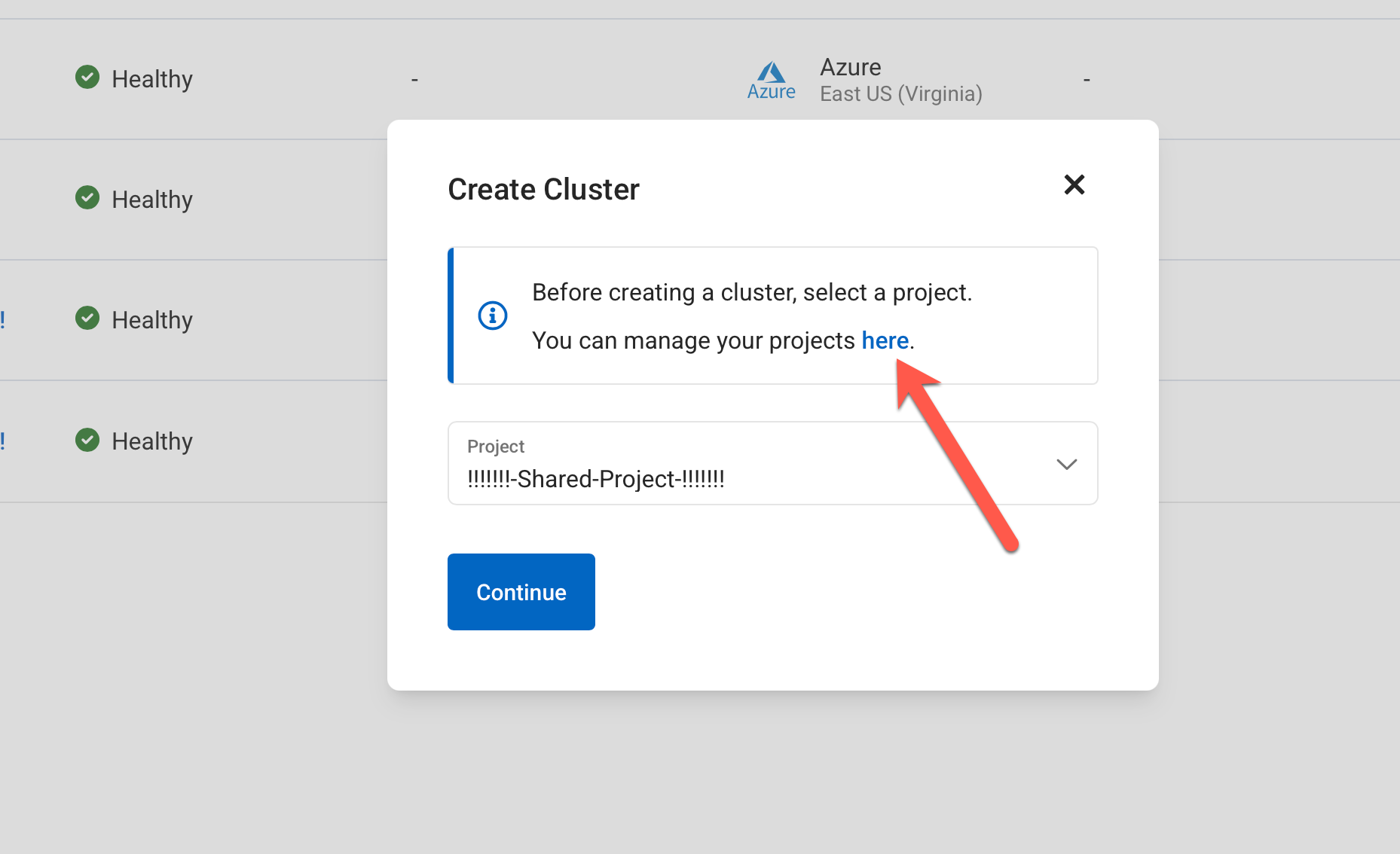Click the Healthy status label in first row
This screenshot has height=854, width=1400.
[152, 79]
